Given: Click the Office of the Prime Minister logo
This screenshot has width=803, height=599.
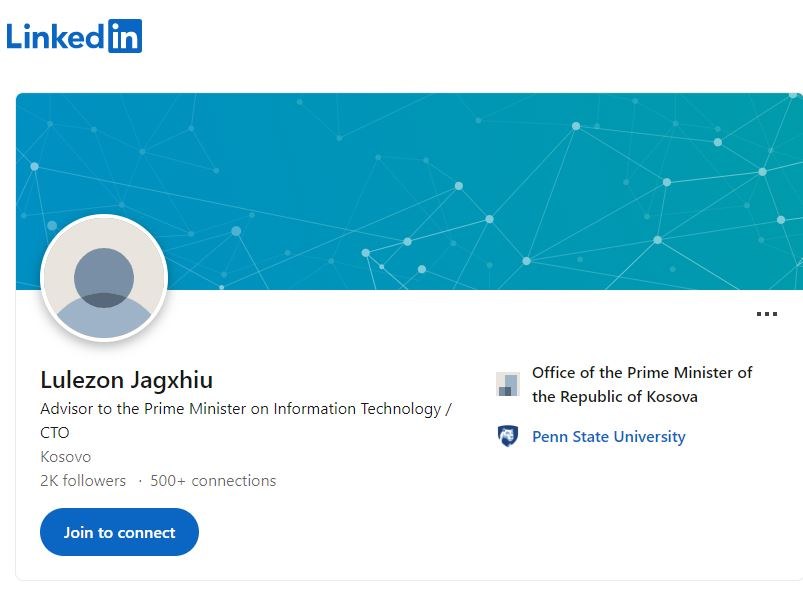Looking at the screenshot, I should pyautogui.click(x=508, y=384).
